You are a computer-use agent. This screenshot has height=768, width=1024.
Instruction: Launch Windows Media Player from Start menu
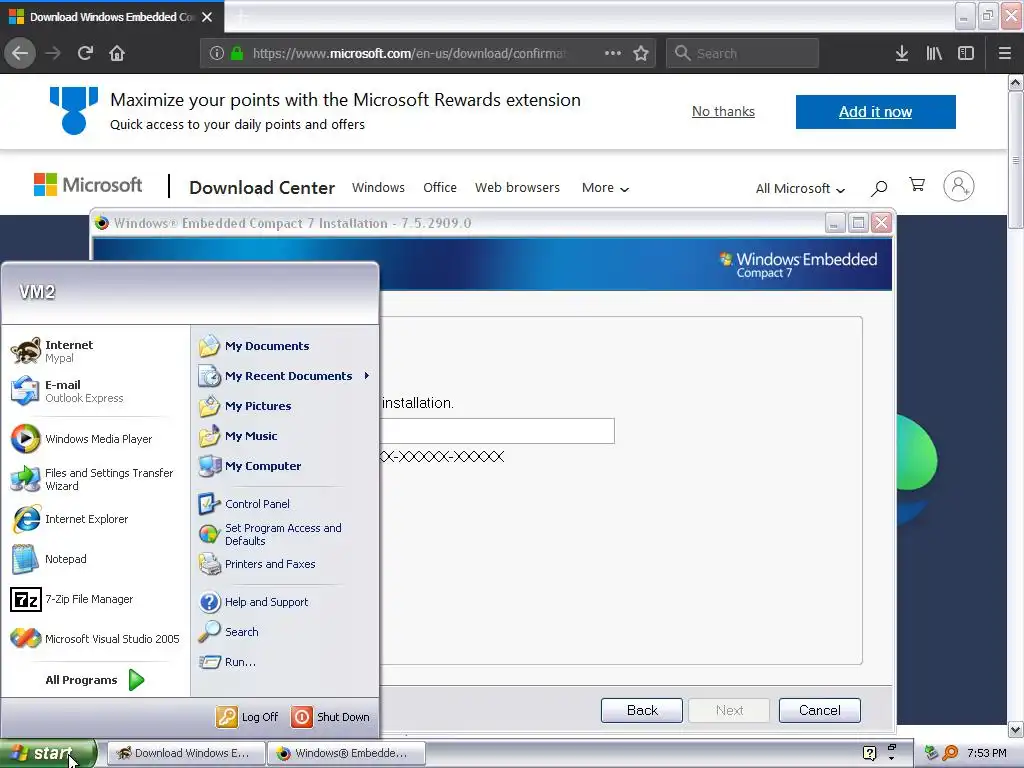coord(95,439)
